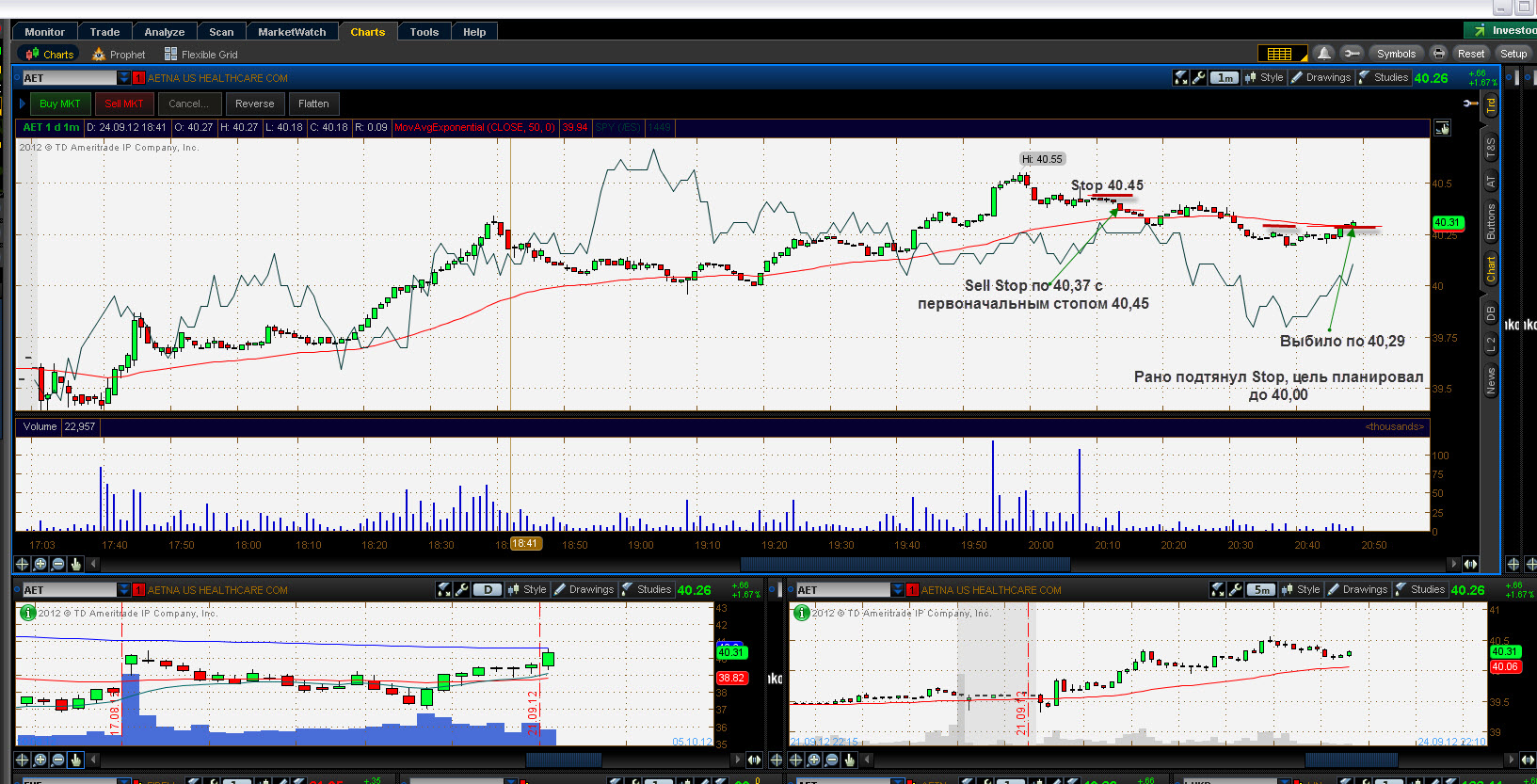The height and width of the screenshot is (784, 1537).
Task: Toggle the Trd side panel tab
Action: [1491, 105]
